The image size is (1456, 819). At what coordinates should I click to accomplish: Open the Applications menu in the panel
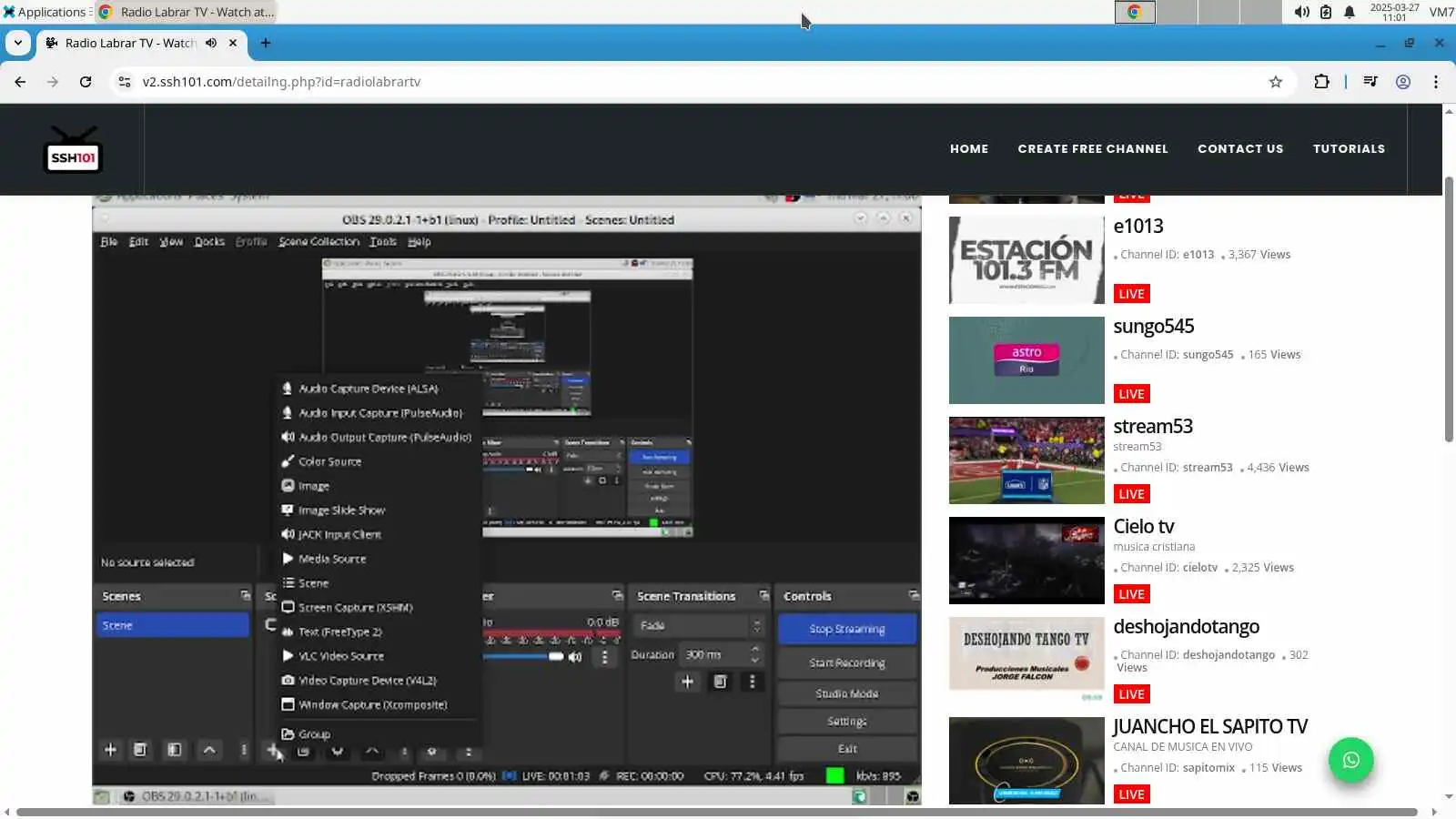pyautogui.click(x=45, y=12)
